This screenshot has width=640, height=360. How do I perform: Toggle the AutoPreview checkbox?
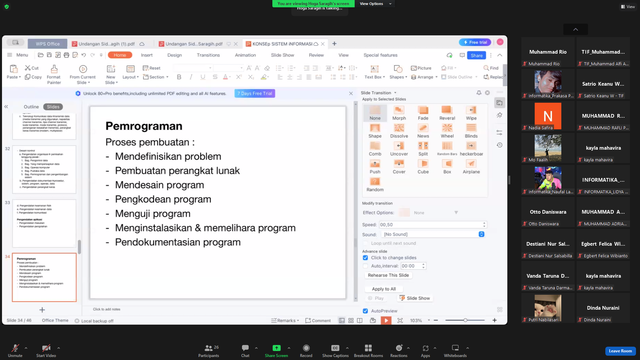pyautogui.click(x=365, y=311)
